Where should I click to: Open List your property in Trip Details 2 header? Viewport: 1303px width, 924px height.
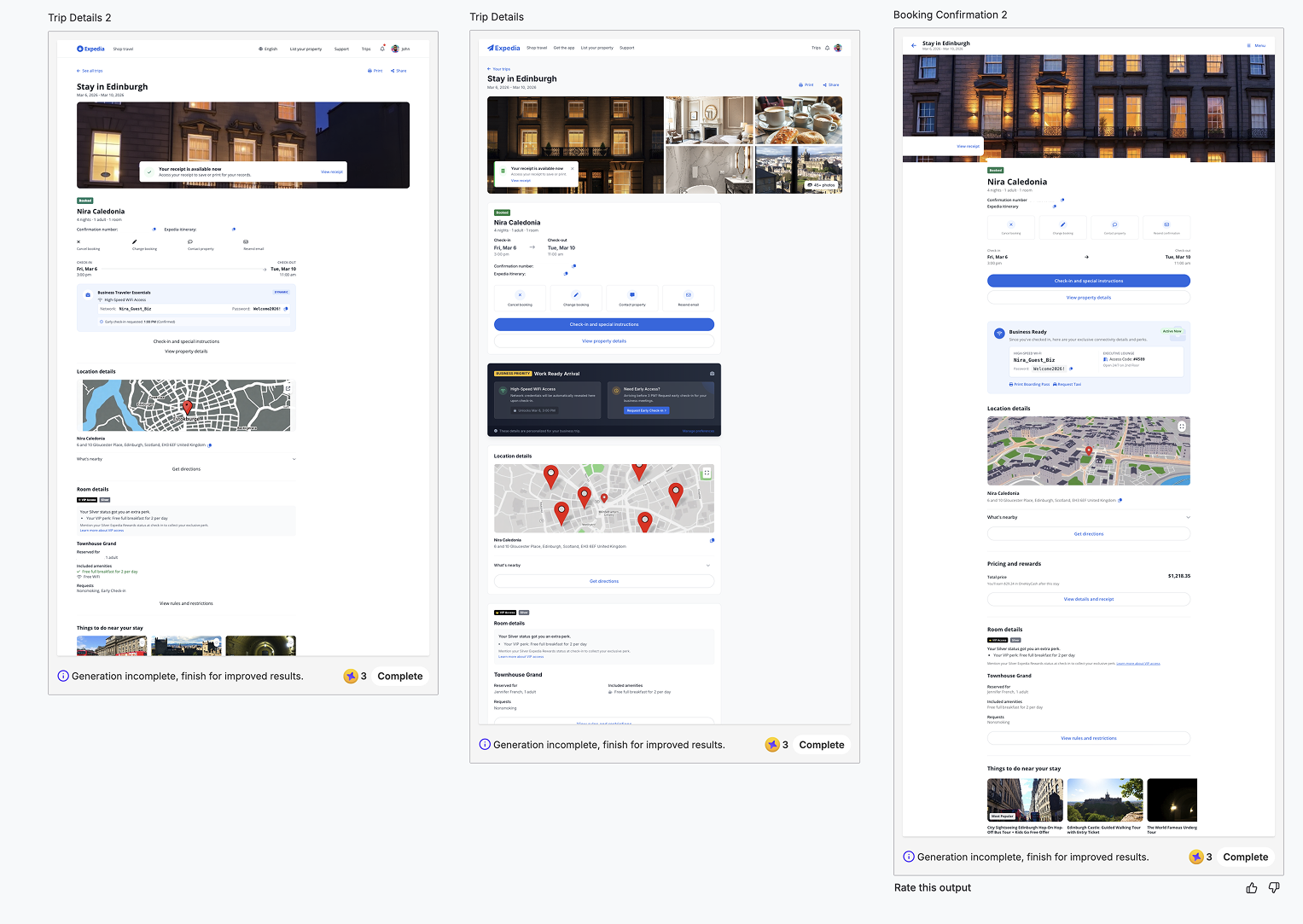pos(305,49)
